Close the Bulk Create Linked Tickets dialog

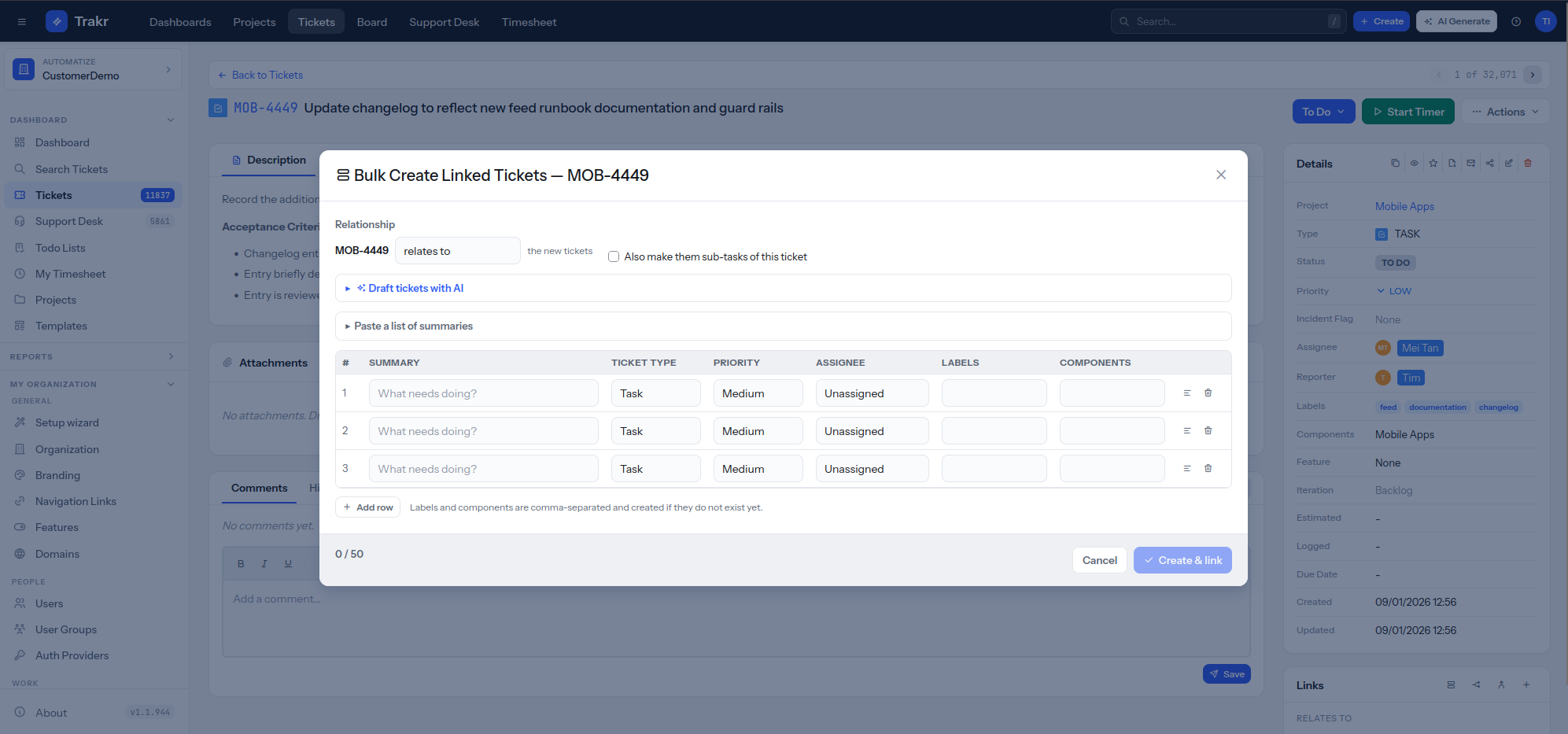(x=1221, y=175)
